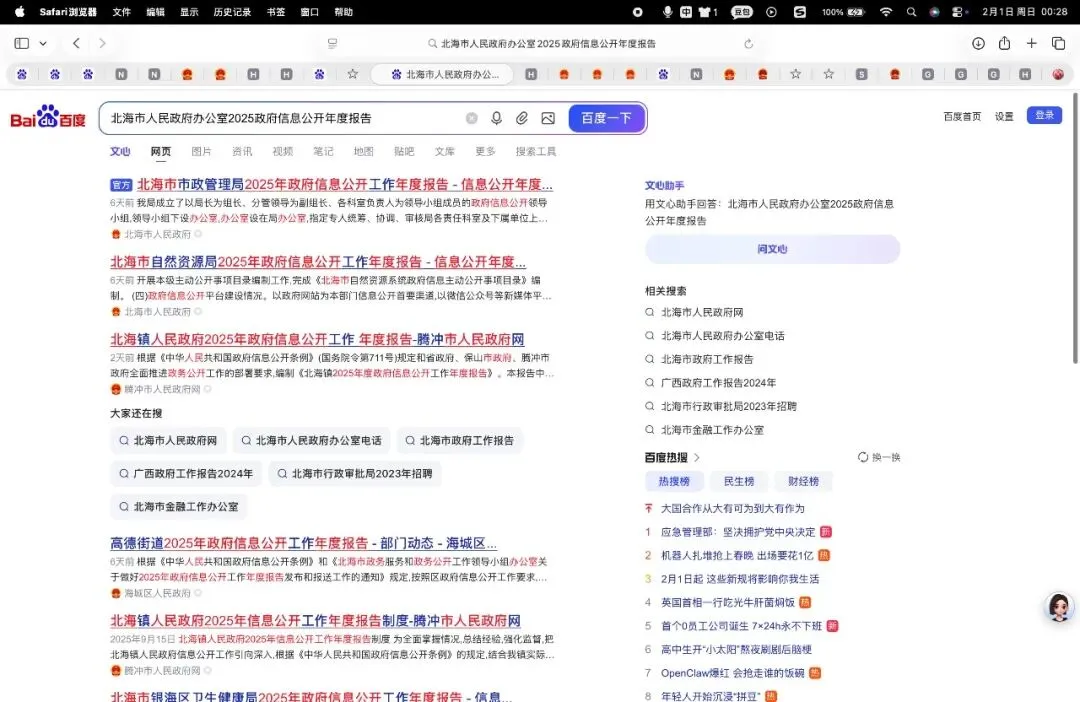Toggle the Safari sidebar
This screenshot has width=1080, height=702.
coord(21,43)
